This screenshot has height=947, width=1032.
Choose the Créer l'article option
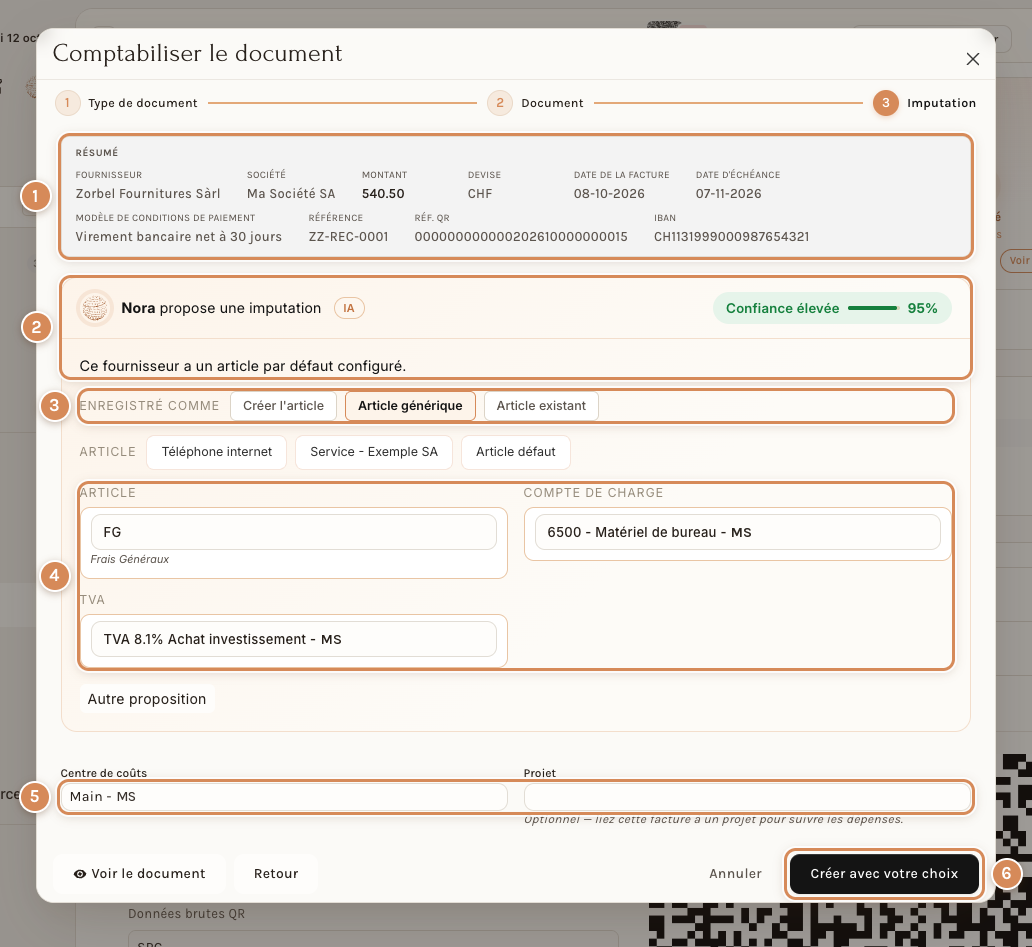point(284,406)
